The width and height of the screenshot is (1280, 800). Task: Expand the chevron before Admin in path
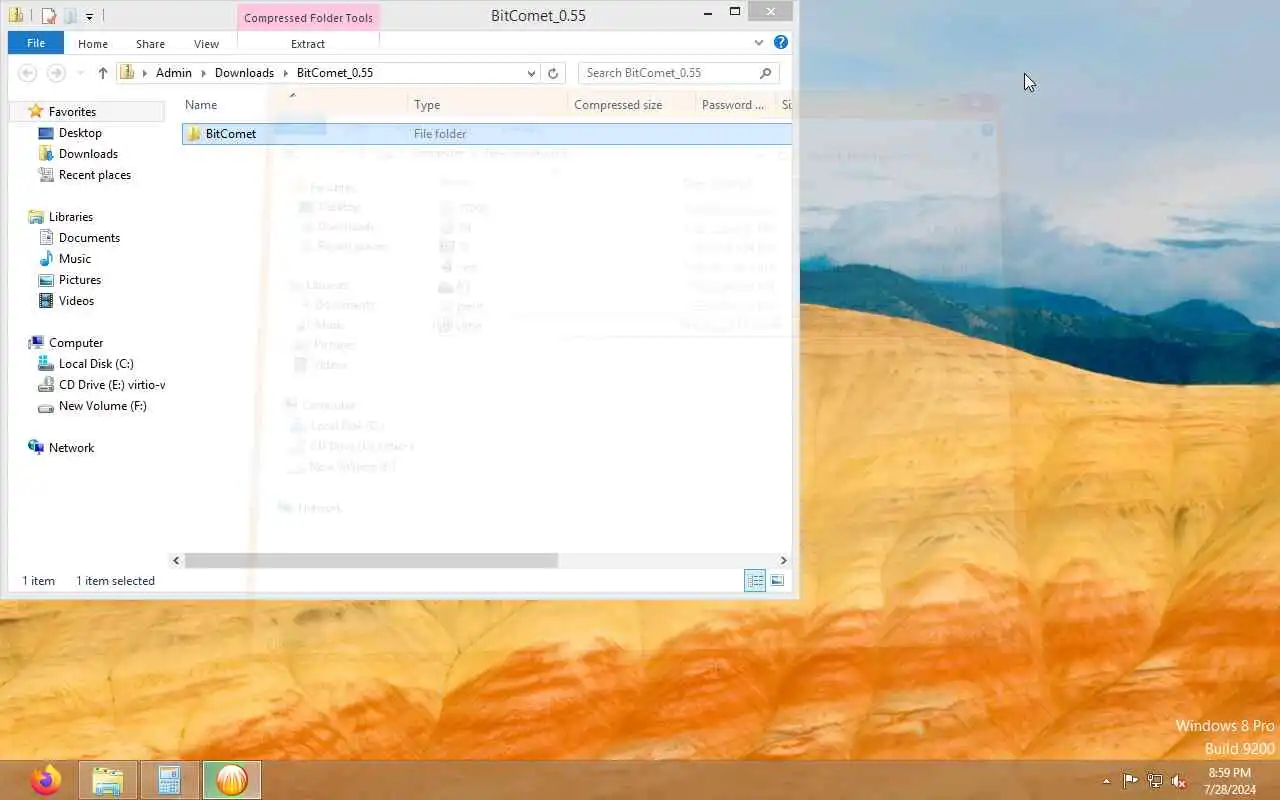[x=145, y=73]
